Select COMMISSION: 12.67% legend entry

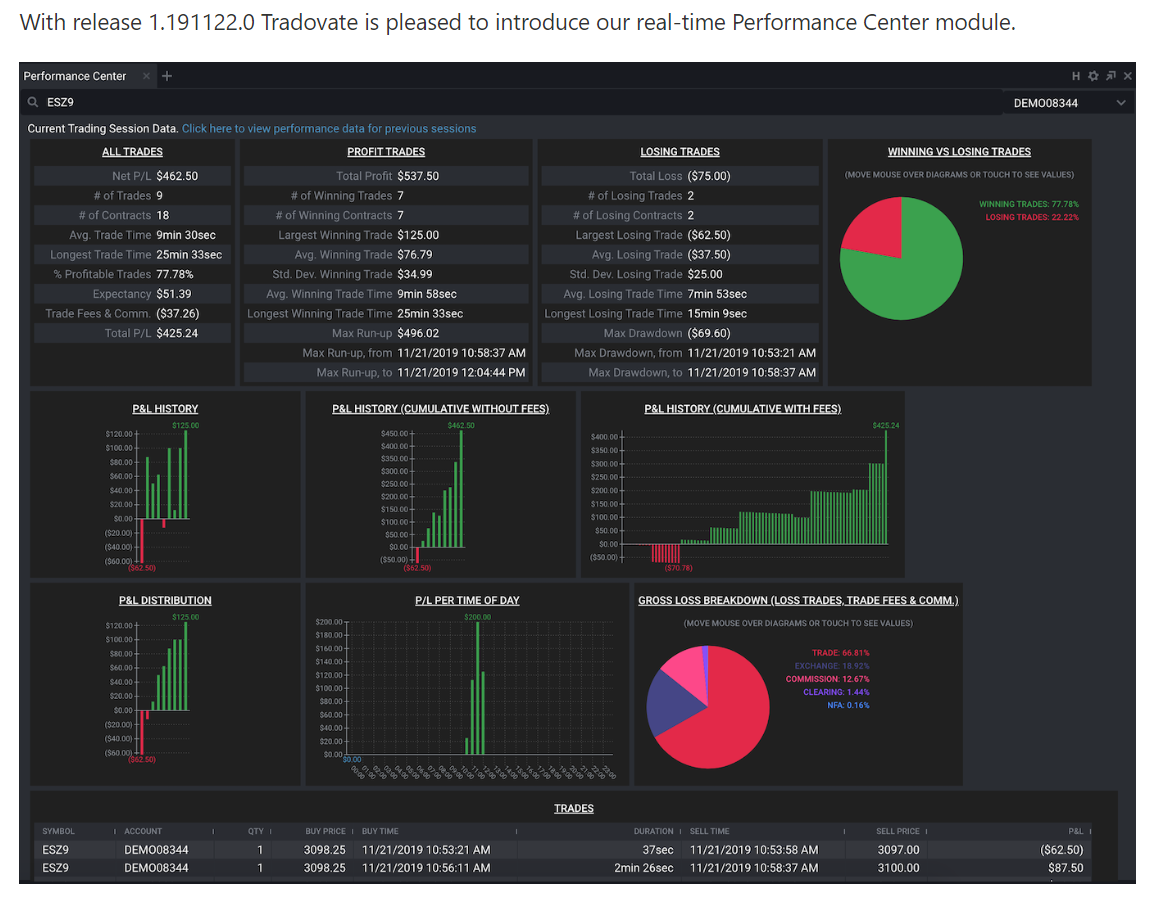(x=827, y=679)
